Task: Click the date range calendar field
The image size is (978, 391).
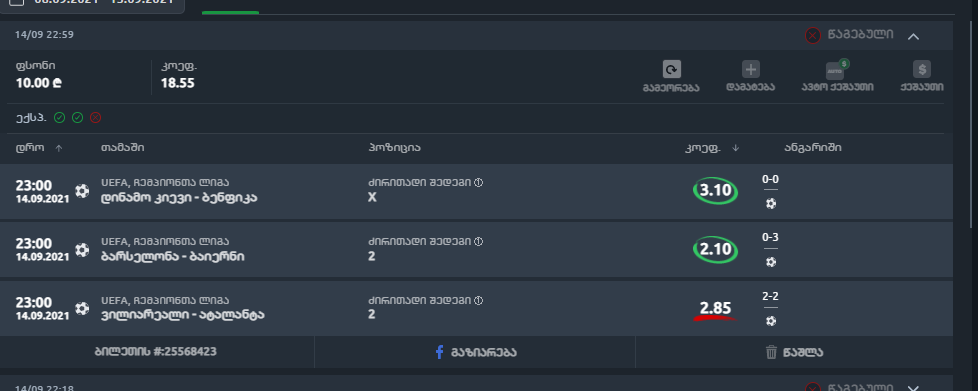Action: (x=92, y=4)
